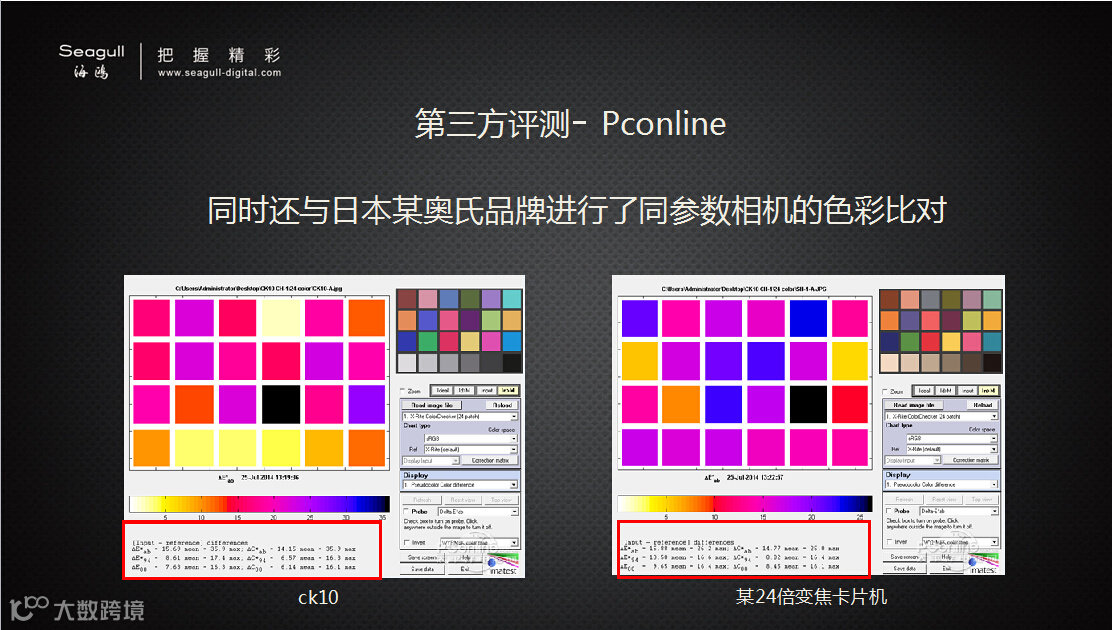
Task: Open Pseudocolor Color difference dropdown in right window
Action: (942, 485)
